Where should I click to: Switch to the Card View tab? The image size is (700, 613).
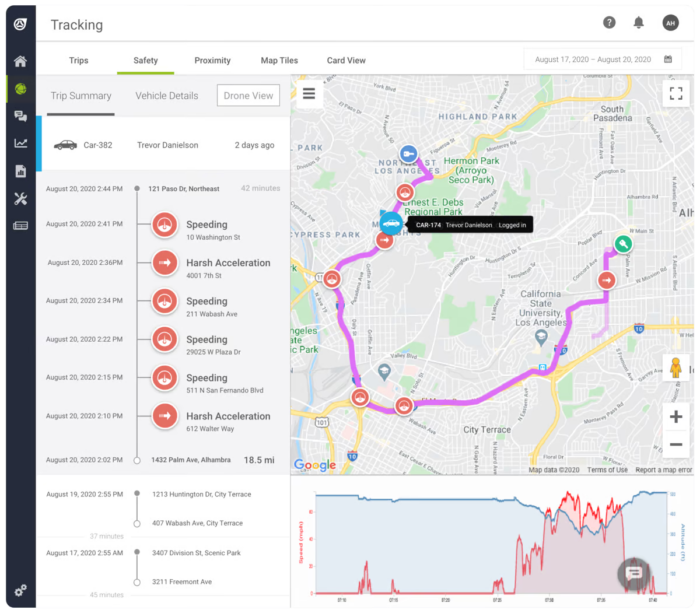346,60
